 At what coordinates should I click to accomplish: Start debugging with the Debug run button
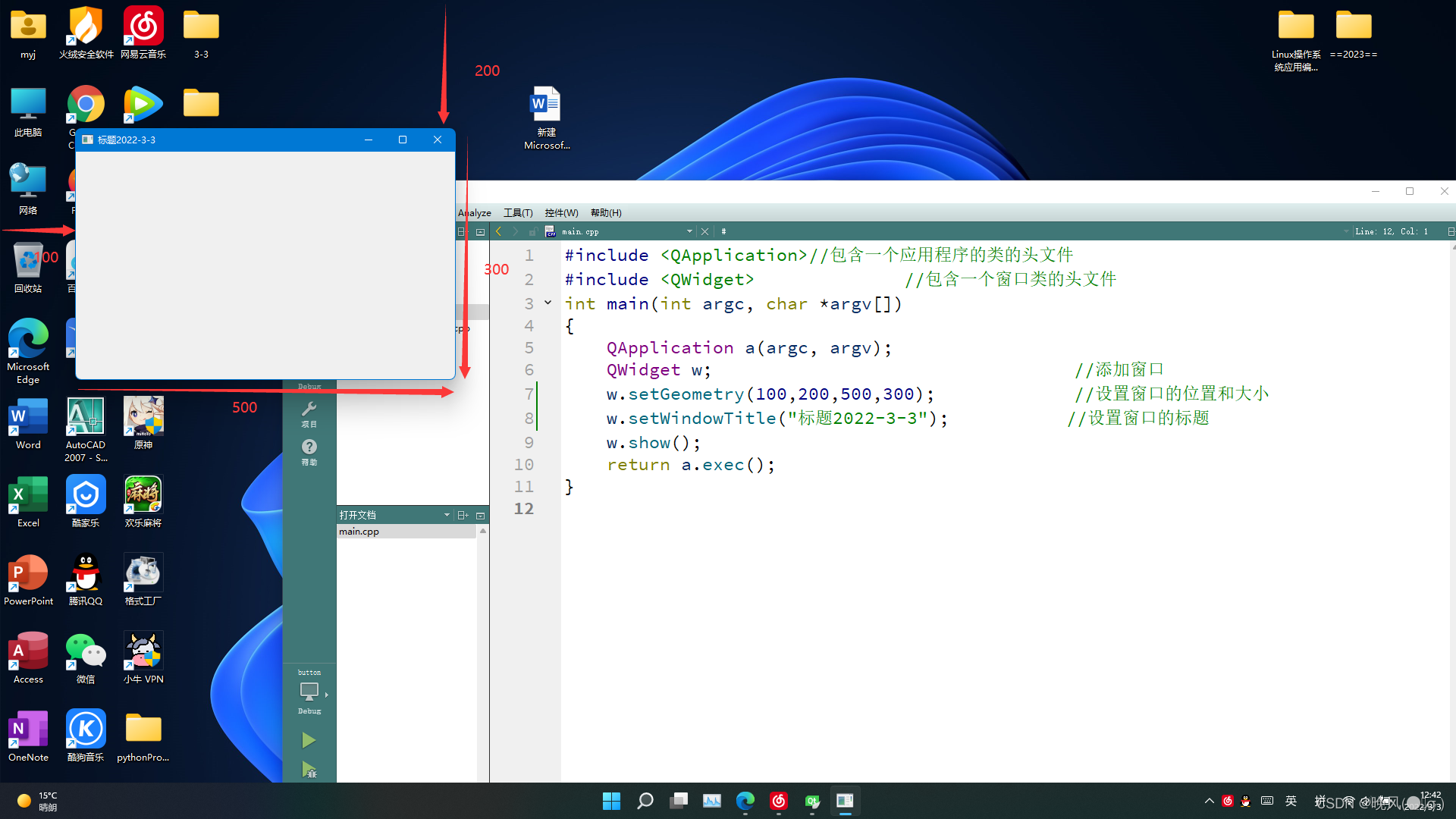click(309, 770)
